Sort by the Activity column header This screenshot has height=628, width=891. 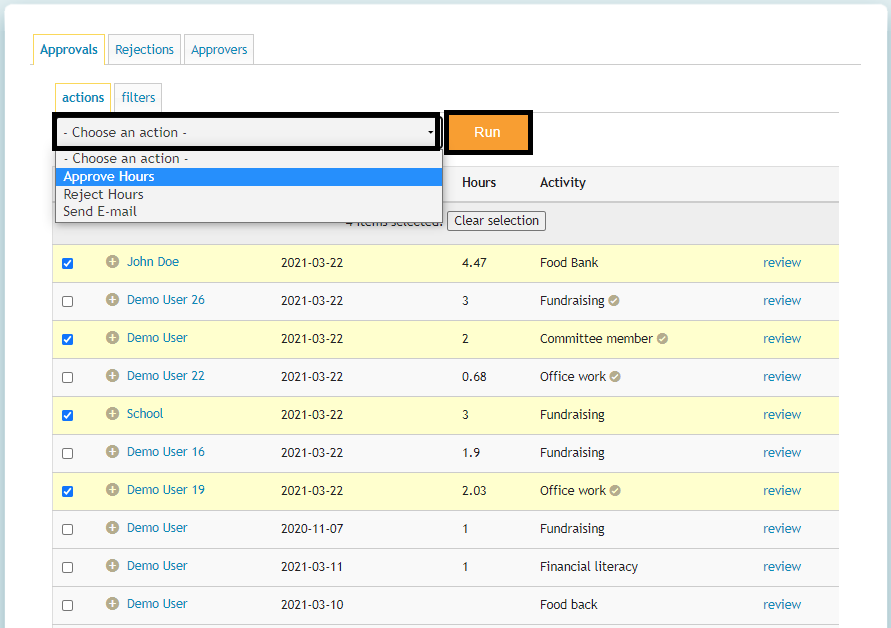coord(563,182)
